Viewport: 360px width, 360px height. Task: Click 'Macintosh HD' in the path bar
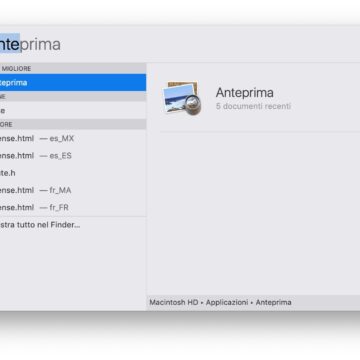[x=174, y=302]
